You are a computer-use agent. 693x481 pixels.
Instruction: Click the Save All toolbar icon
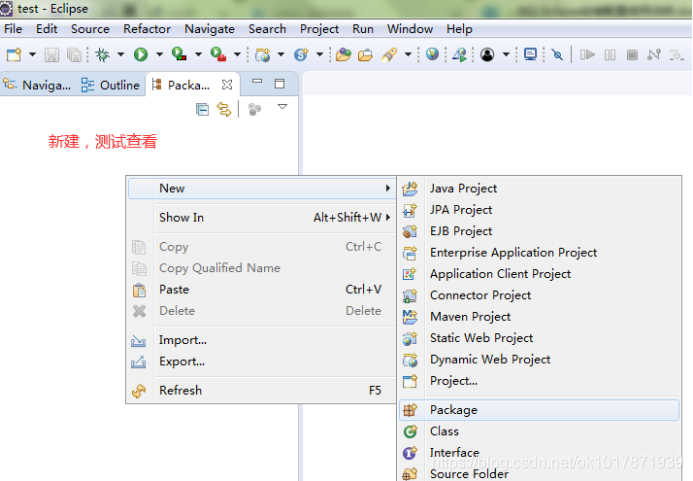(74, 55)
